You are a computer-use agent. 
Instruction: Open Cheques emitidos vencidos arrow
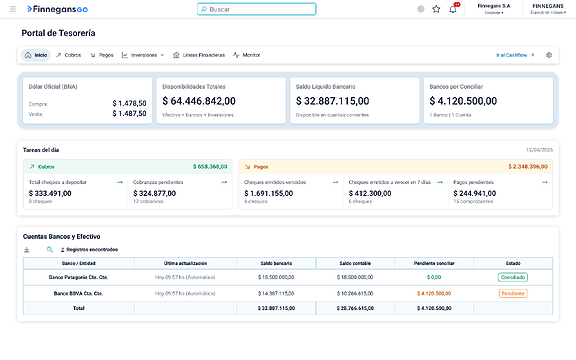[335, 182]
